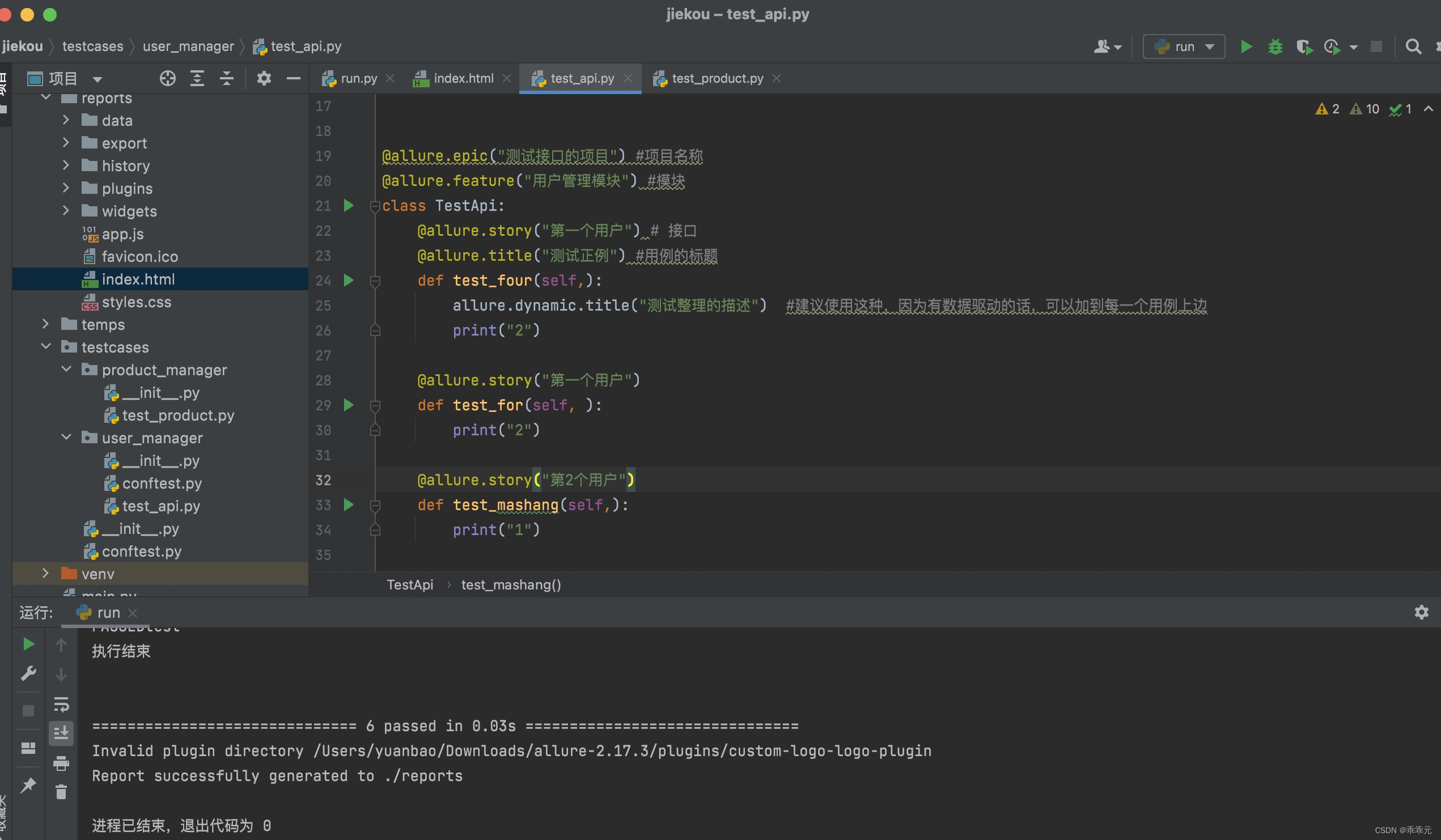The height and width of the screenshot is (840, 1441).
Task: Run test_mashang from gutter arrow
Action: pyautogui.click(x=348, y=504)
